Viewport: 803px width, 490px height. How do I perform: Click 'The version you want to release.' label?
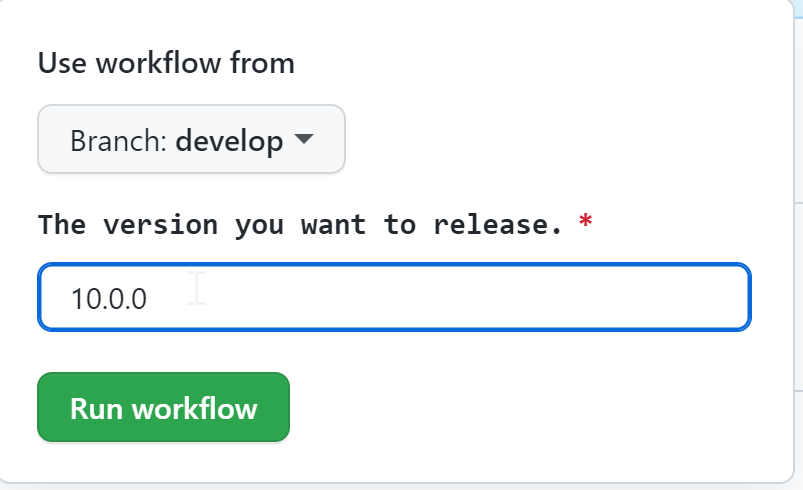click(x=300, y=225)
